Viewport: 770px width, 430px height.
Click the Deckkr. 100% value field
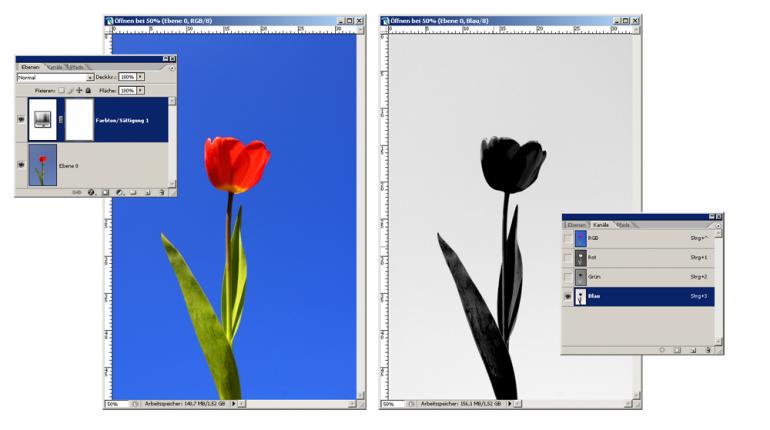click(128, 77)
